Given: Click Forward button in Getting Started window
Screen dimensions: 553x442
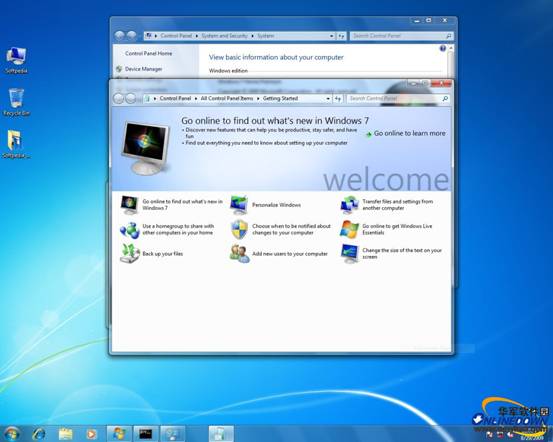Looking at the screenshot, I should (130, 98).
